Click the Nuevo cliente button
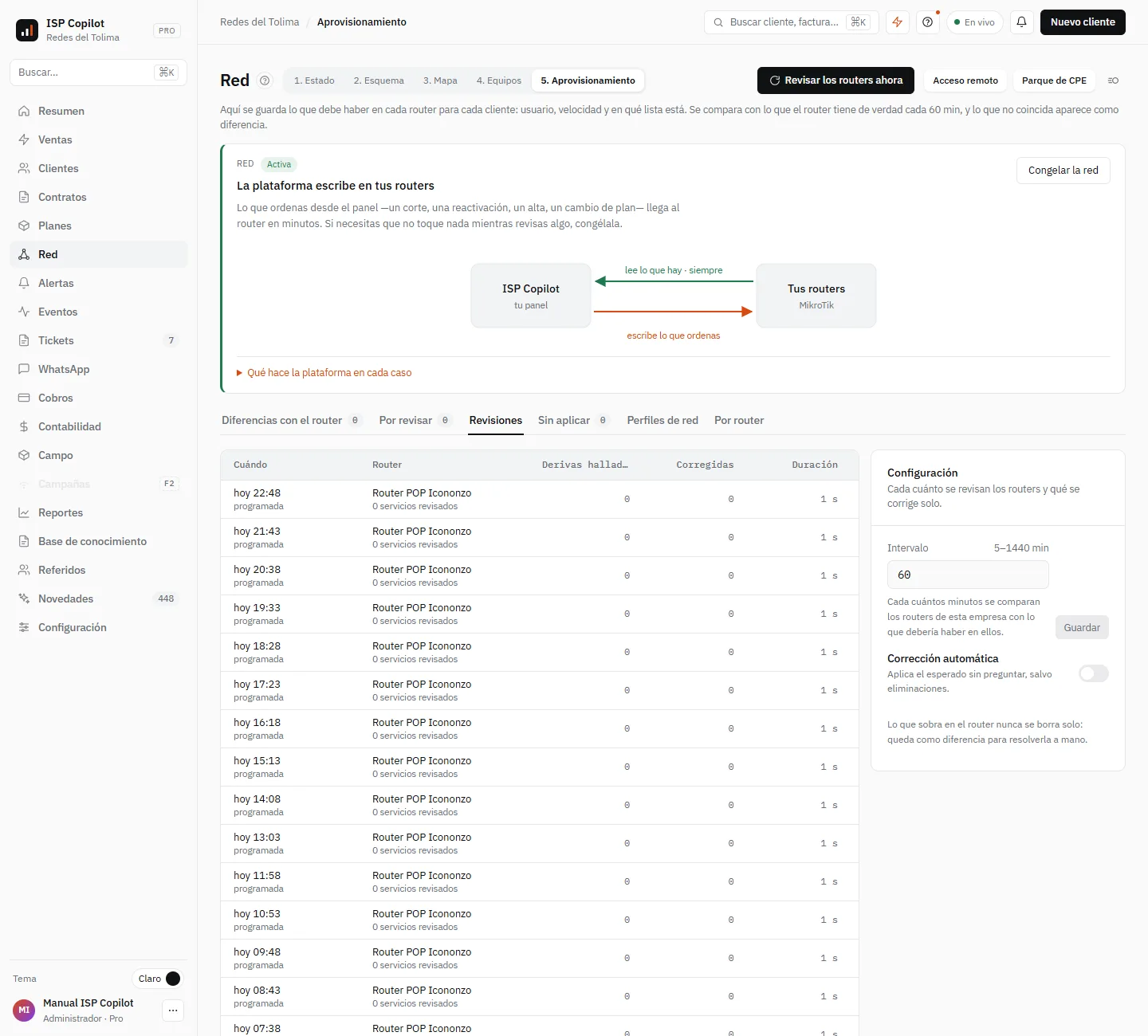1148x1036 pixels. (x=1083, y=22)
